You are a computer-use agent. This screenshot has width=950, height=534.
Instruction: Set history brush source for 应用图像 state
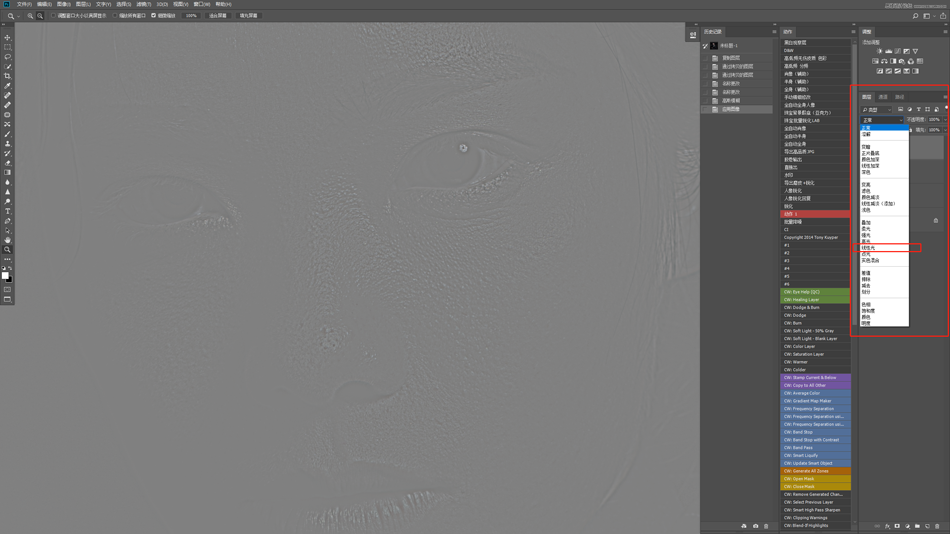pyautogui.click(x=705, y=109)
